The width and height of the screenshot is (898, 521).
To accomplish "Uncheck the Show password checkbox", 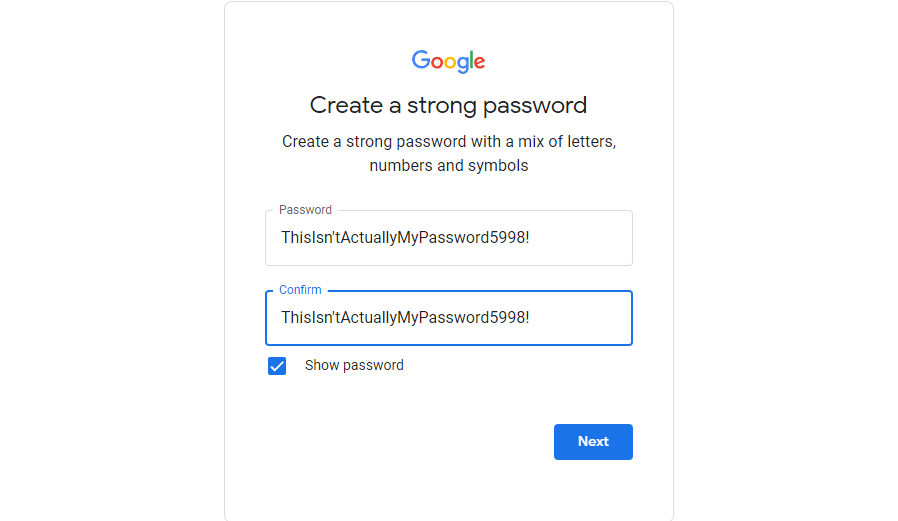I will tap(277, 366).
